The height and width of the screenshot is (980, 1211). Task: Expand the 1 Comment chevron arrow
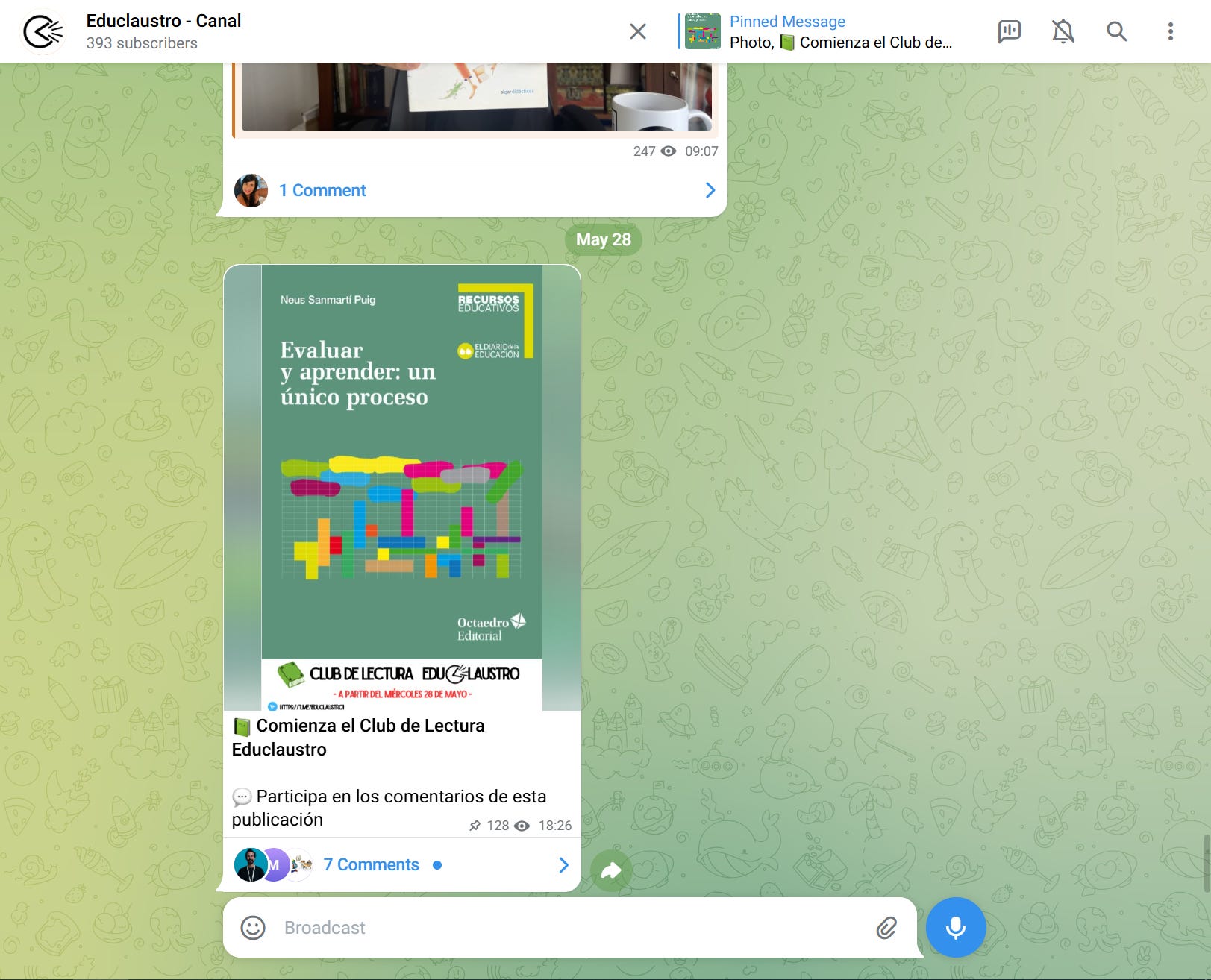(710, 190)
